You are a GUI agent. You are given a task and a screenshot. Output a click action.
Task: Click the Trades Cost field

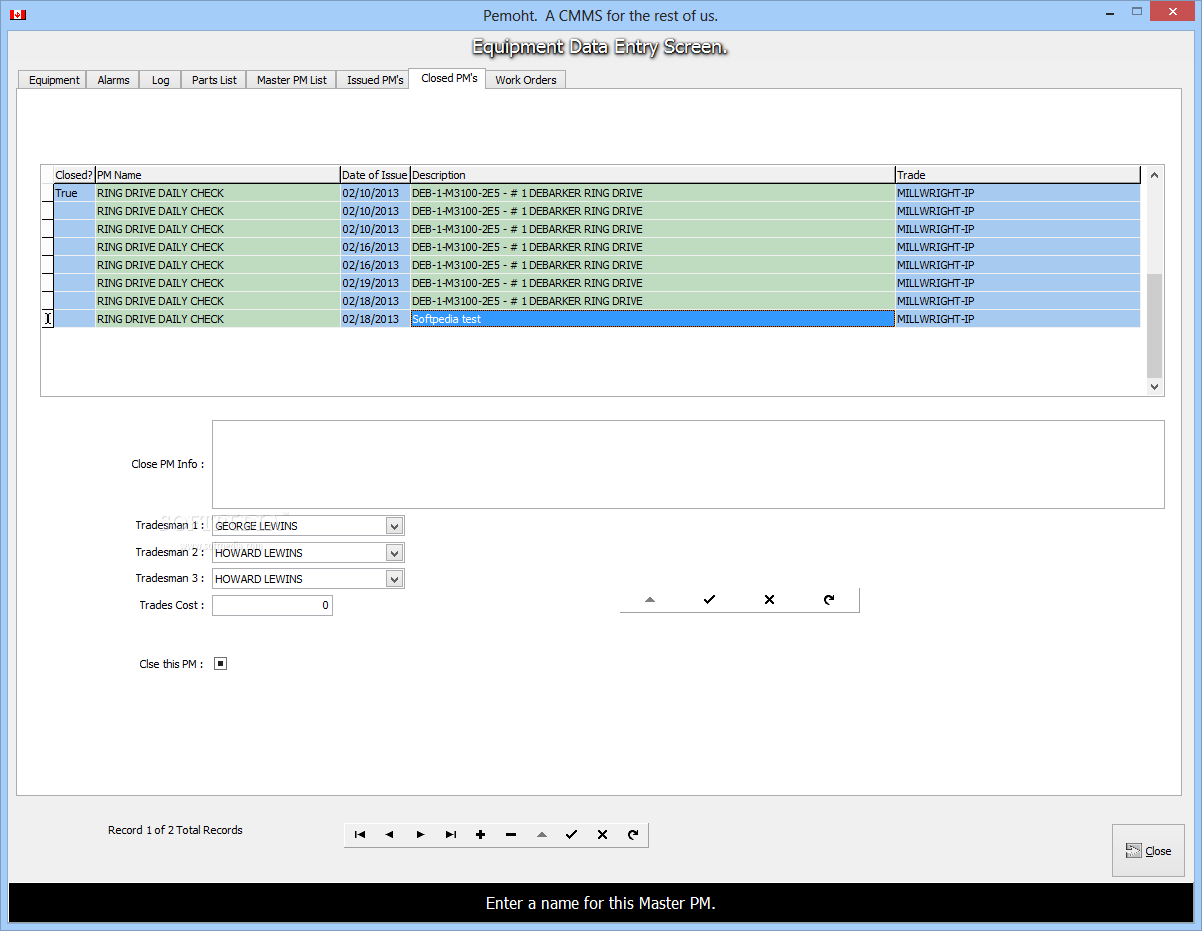272,605
